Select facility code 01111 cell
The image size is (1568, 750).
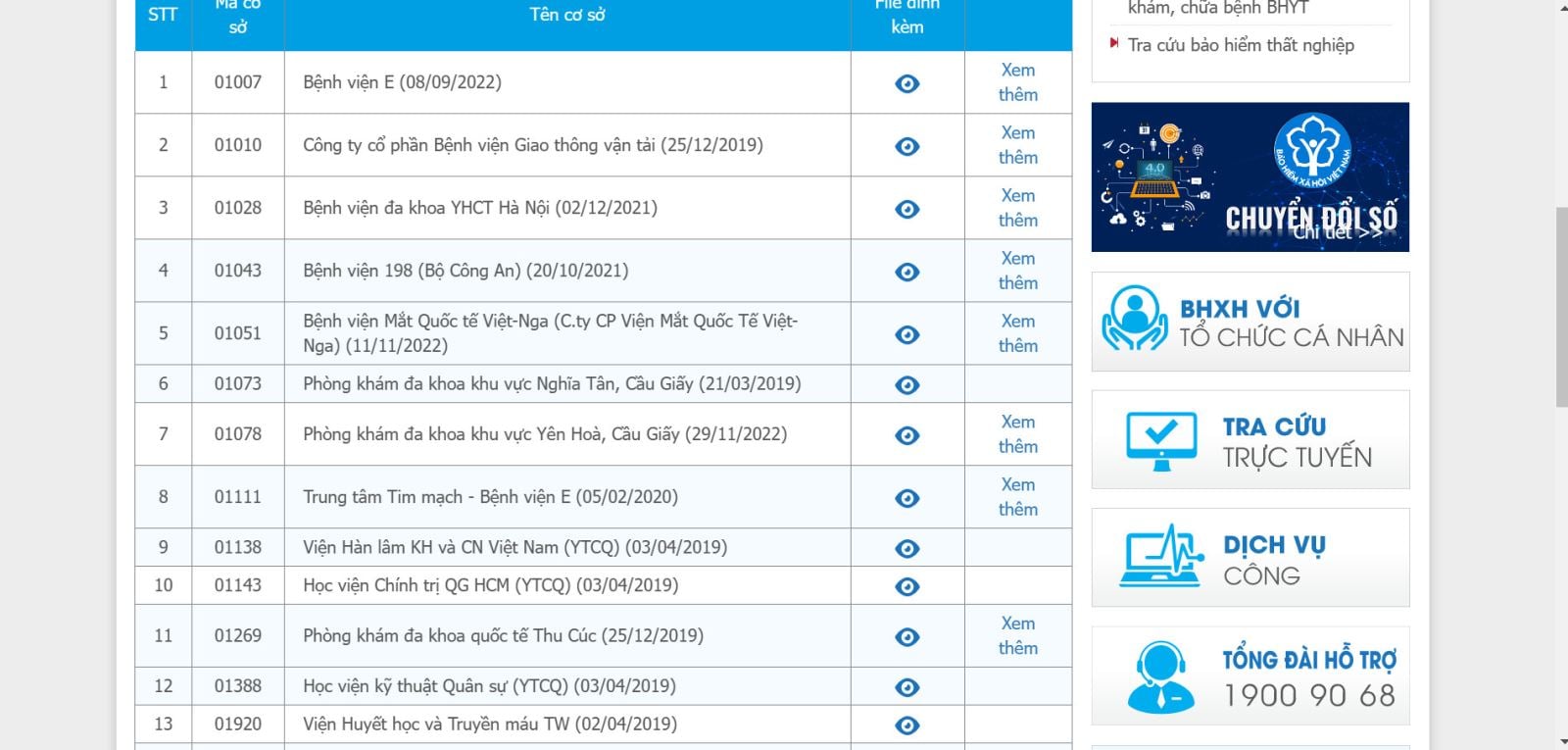click(x=238, y=497)
